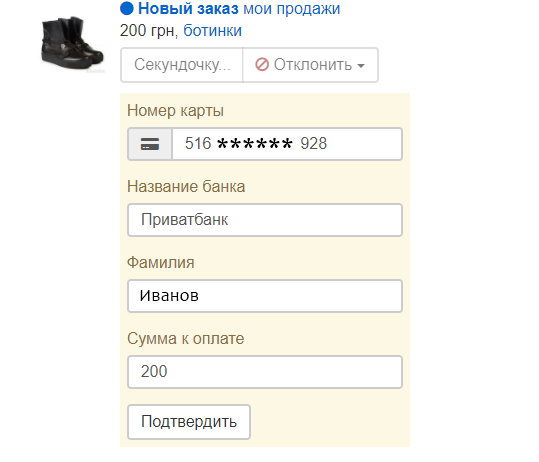Click the Название банка label
This screenshot has height=462, width=539.
point(186,187)
